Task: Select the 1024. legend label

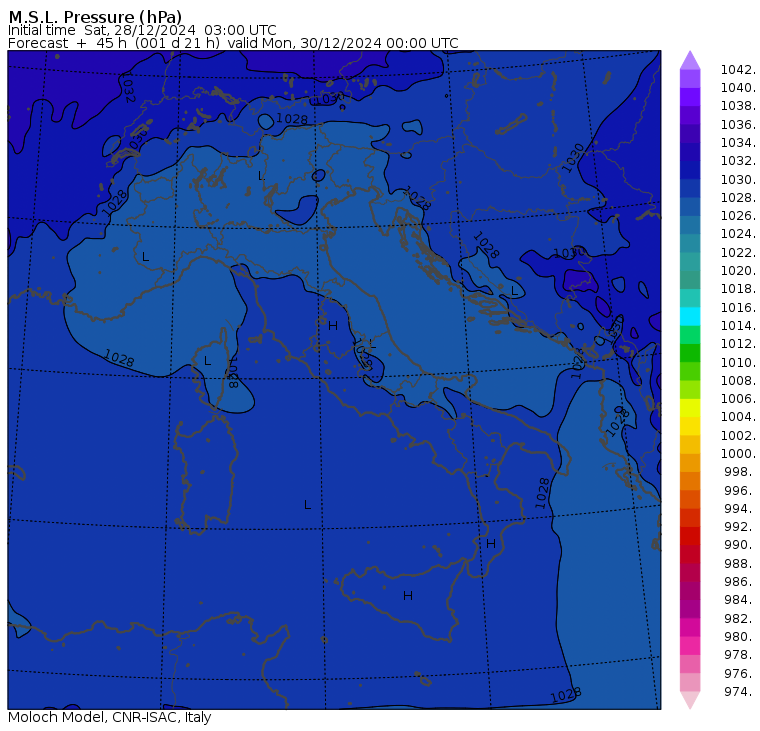Action: pyautogui.click(x=738, y=234)
